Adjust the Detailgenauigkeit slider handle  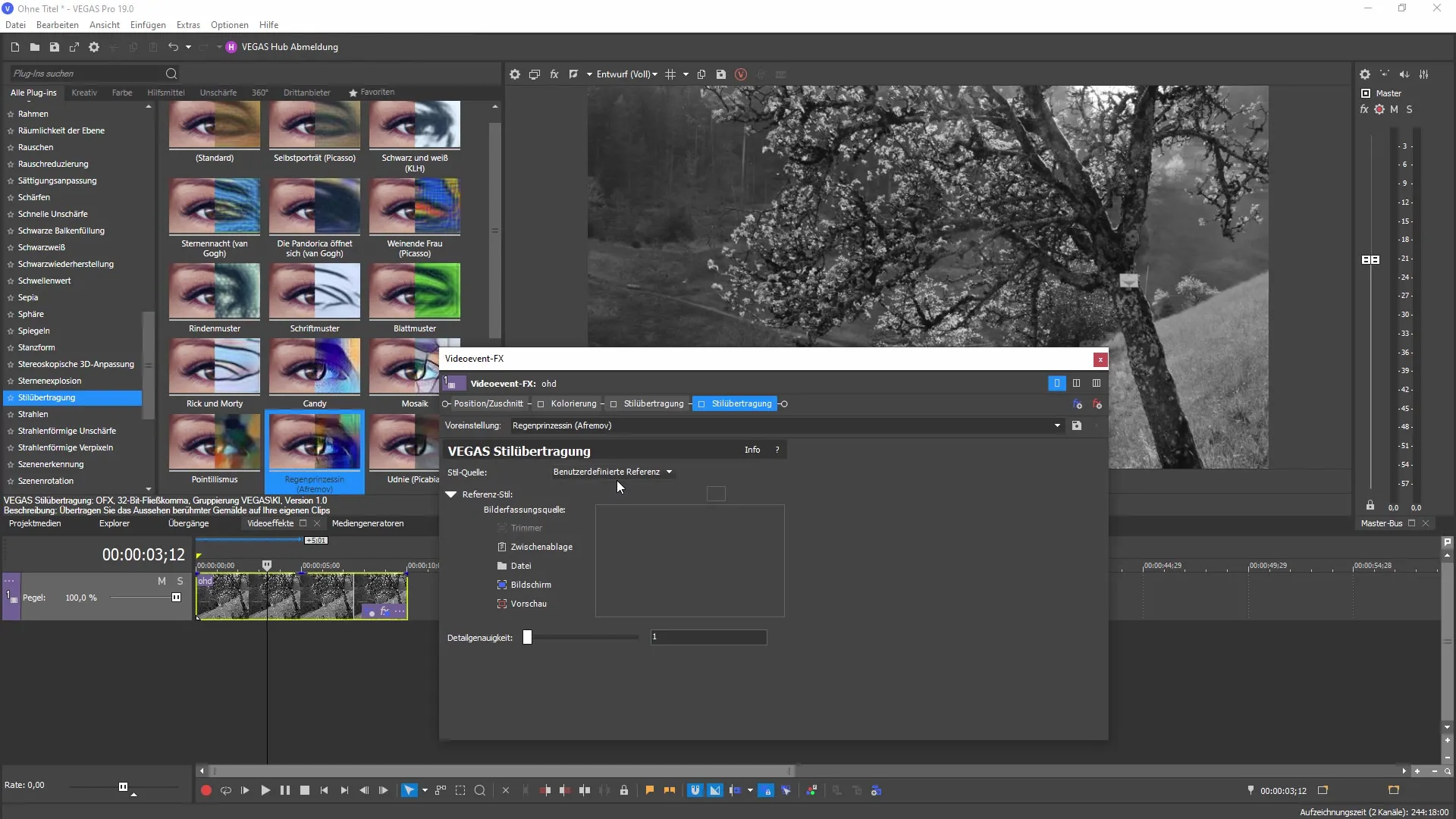(x=527, y=638)
